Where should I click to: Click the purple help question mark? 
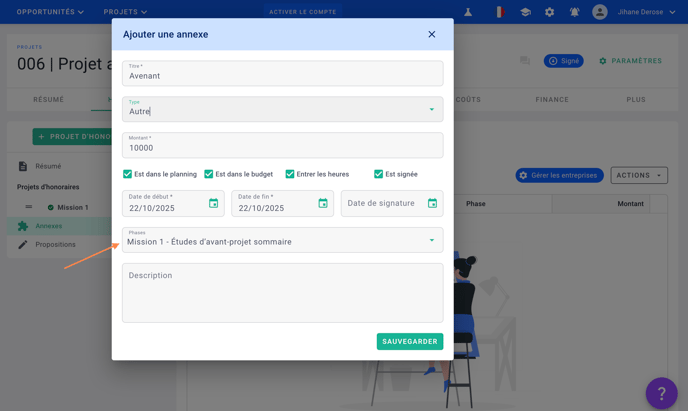(x=661, y=393)
